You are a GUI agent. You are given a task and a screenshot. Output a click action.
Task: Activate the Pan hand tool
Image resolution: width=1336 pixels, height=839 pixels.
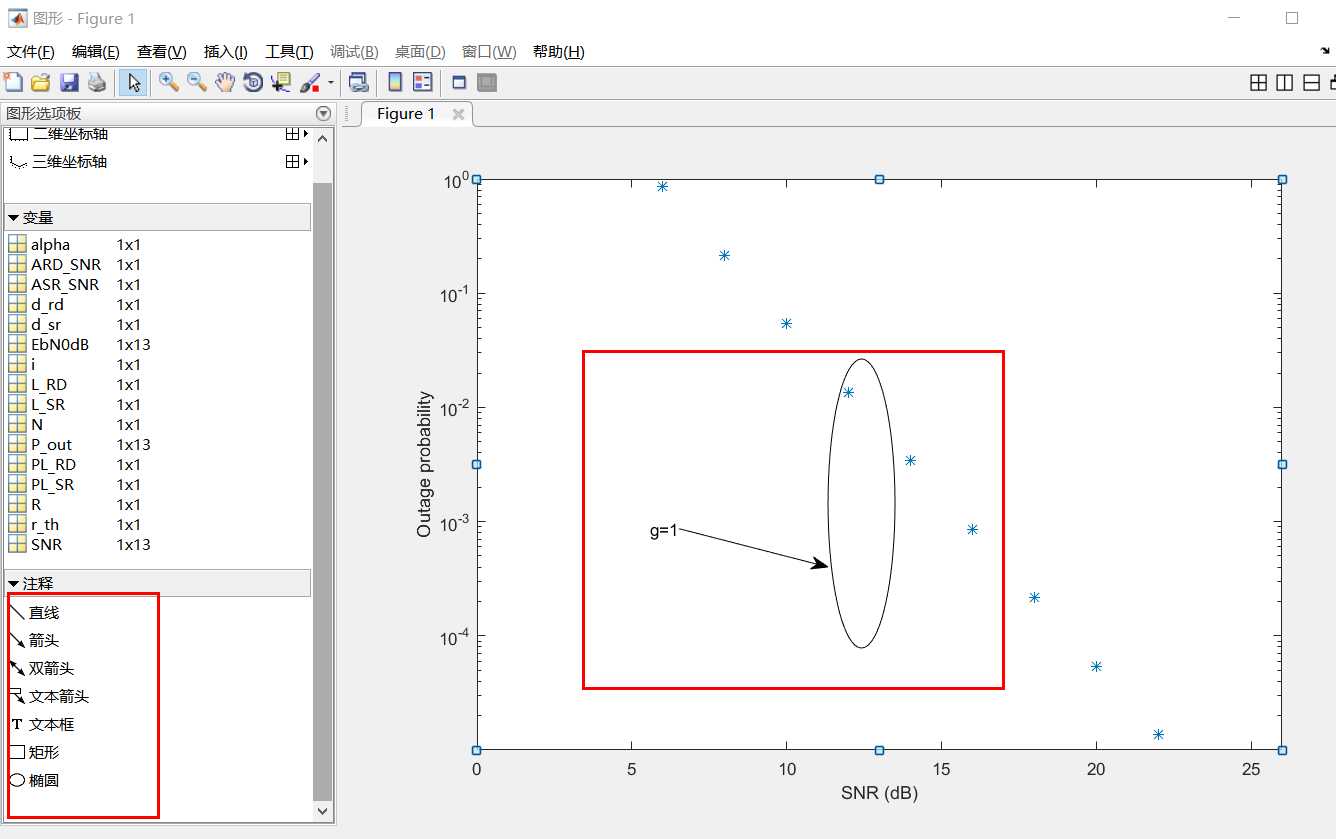point(225,83)
